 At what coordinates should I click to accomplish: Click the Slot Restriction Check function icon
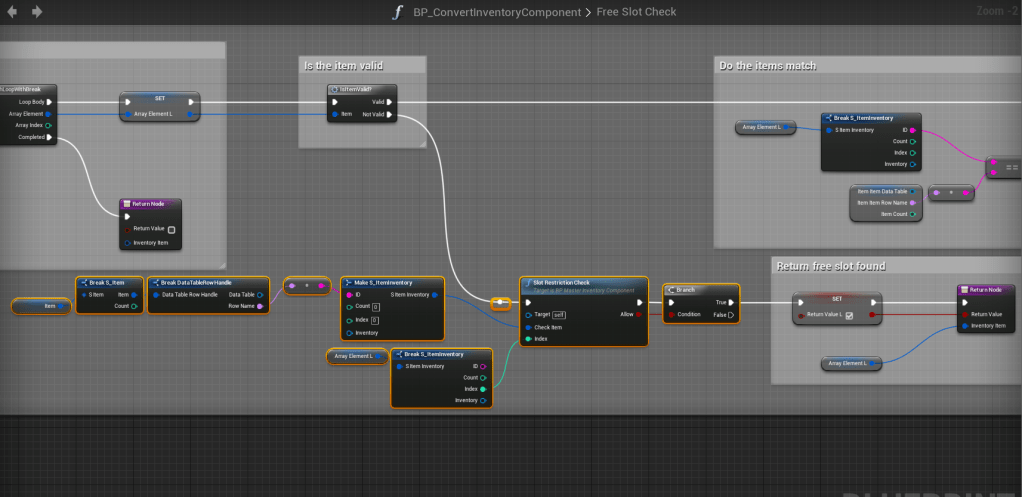coord(527,282)
